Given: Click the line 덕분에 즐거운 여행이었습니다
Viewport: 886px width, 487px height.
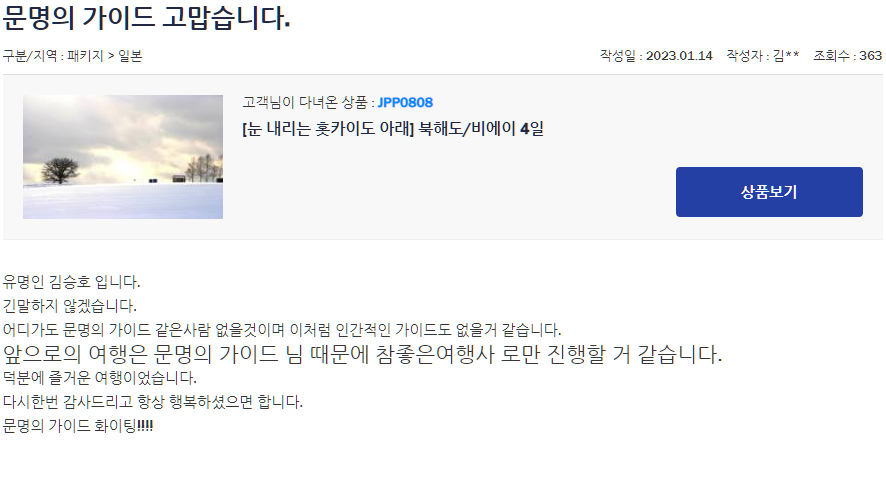Looking at the screenshot, I should (99, 377).
